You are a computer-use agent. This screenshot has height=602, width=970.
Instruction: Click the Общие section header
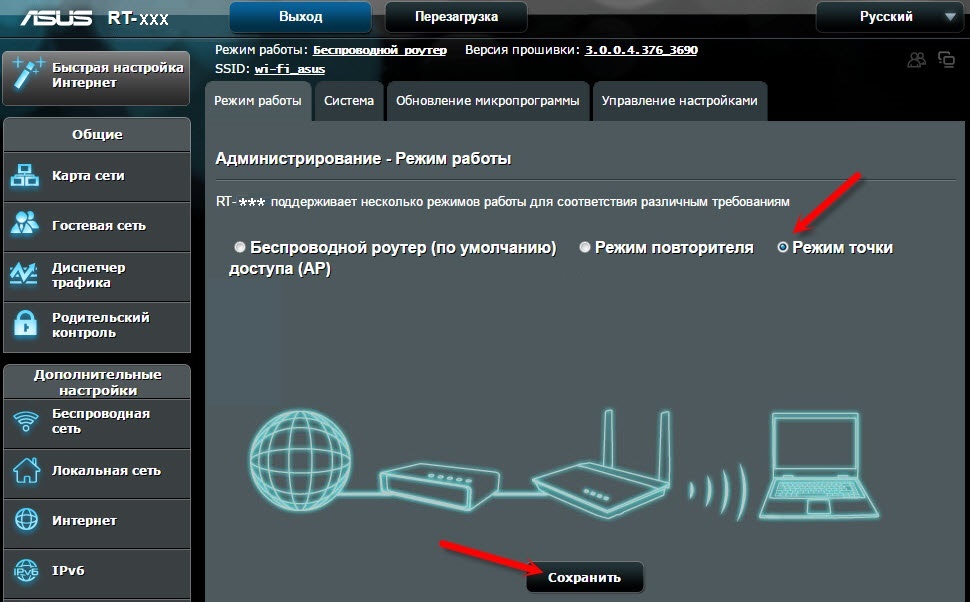click(x=97, y=134)
